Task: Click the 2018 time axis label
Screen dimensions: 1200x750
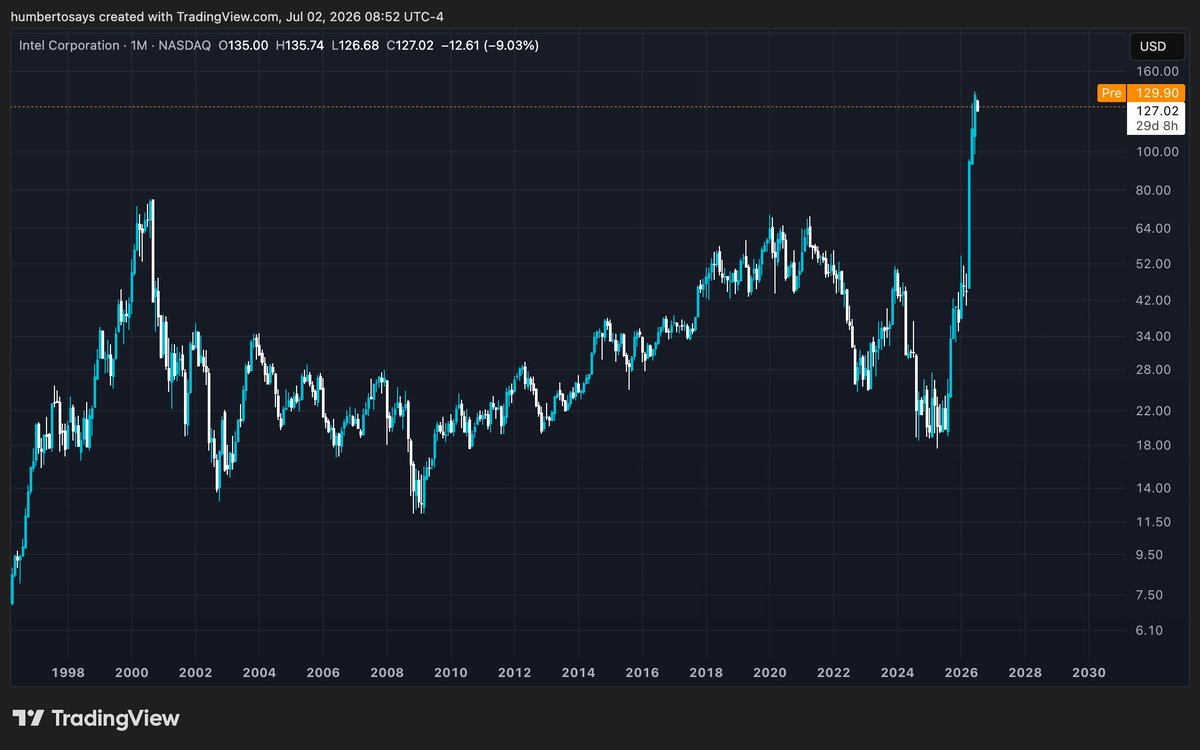Action: pyautogui.click(x=706, y=673)
